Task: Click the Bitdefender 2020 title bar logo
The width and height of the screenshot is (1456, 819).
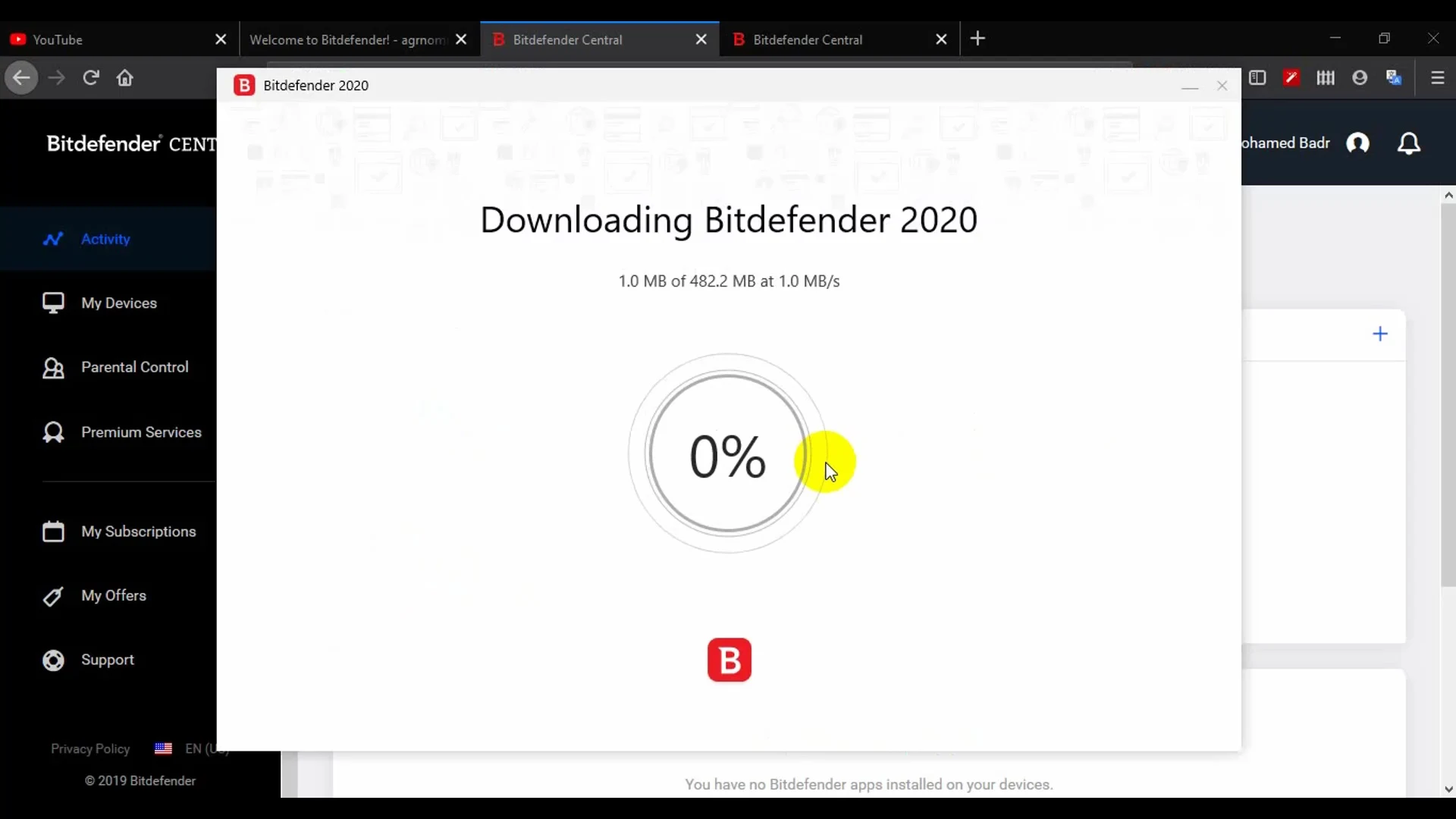Action: pos(244,86)
